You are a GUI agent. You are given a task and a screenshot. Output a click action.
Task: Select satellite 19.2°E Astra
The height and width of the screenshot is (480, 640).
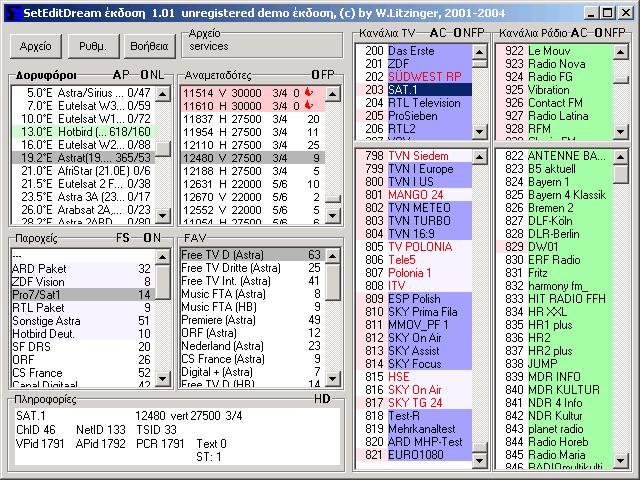83,158
